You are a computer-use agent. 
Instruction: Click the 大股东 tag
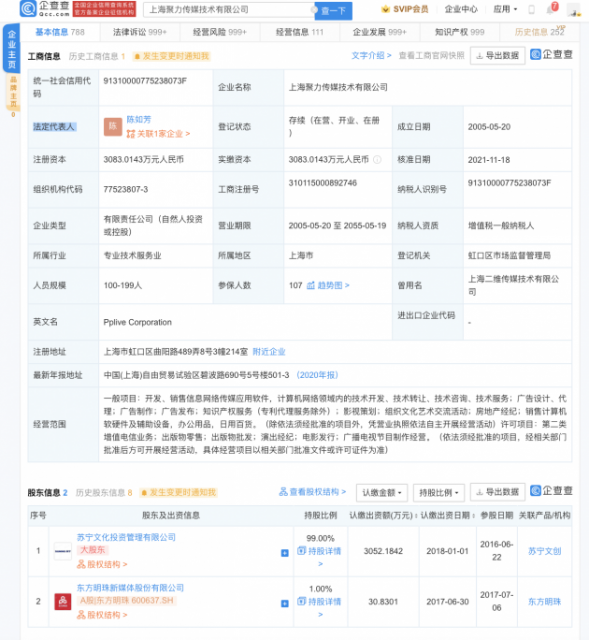tap(93, 550)
